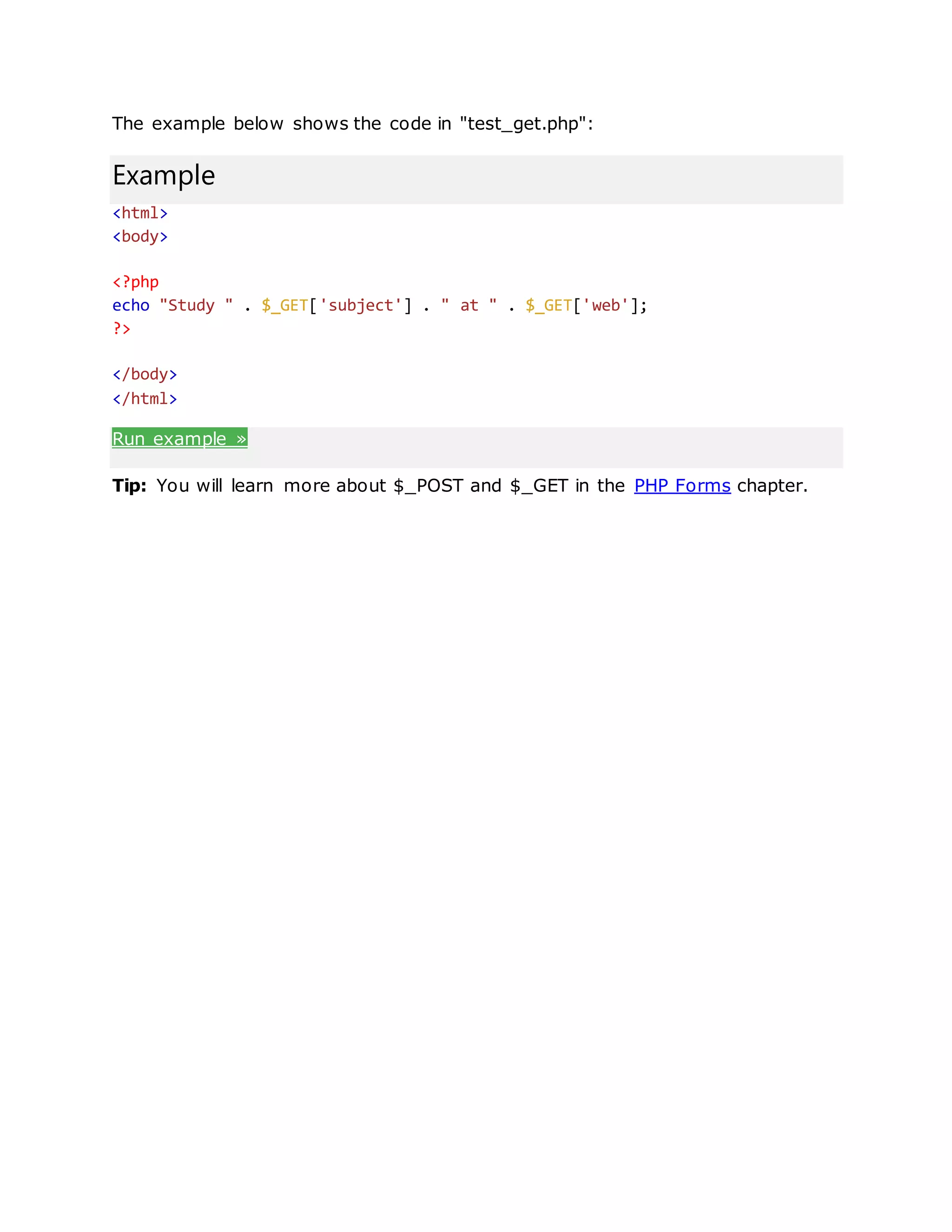Click the "Example" heading
Viewport: 952px width, 1232px height.
point(164,175)
